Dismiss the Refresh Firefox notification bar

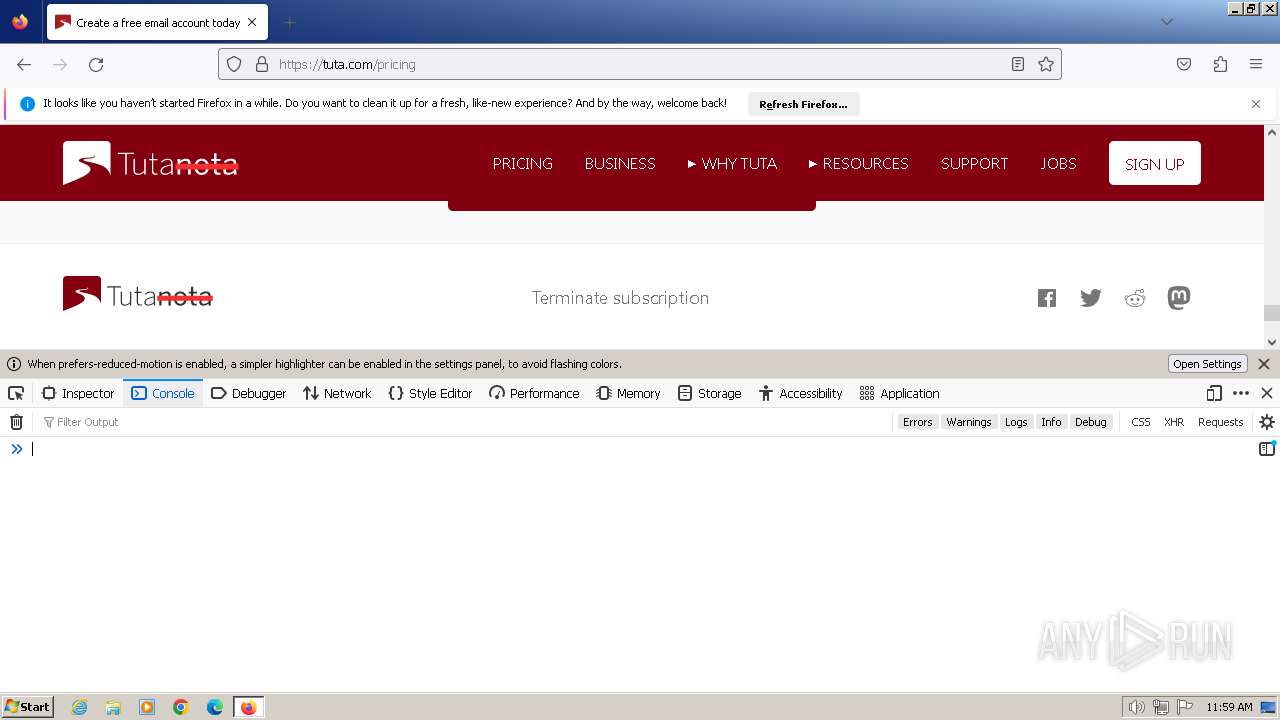point(1256,104)
